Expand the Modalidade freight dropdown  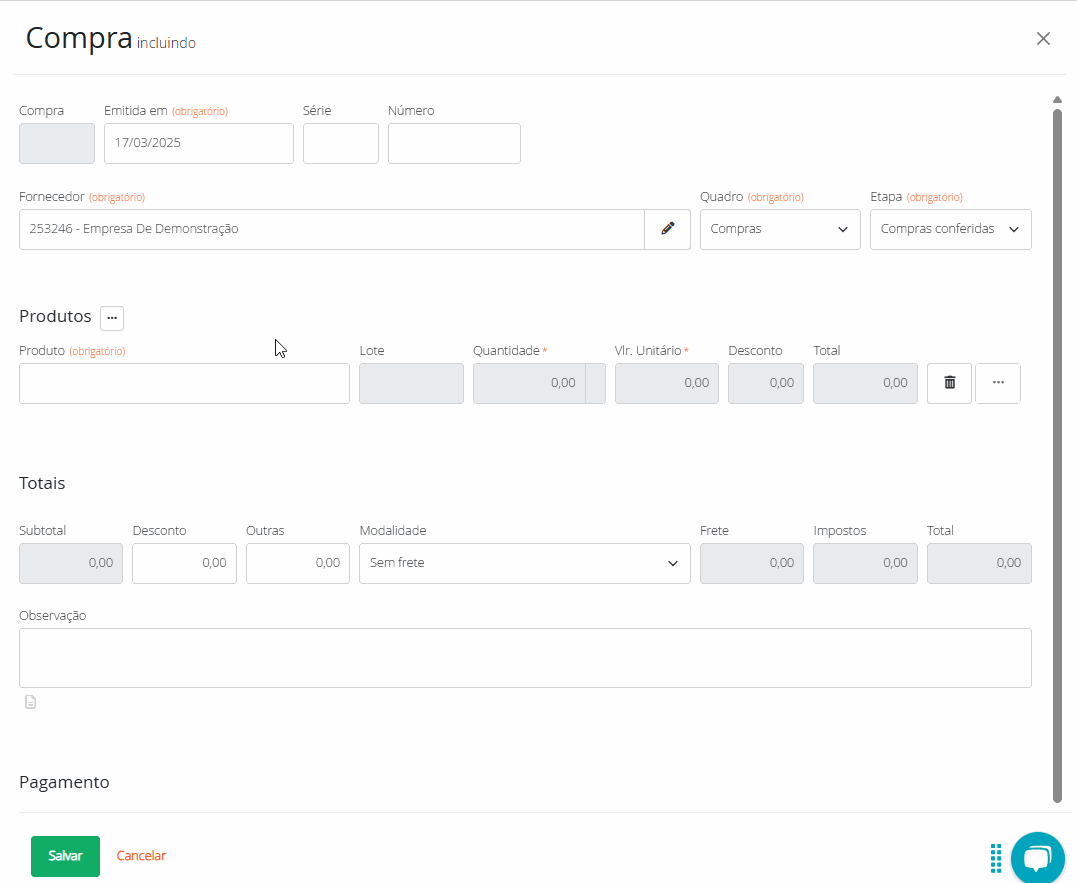tap(524, 563)
